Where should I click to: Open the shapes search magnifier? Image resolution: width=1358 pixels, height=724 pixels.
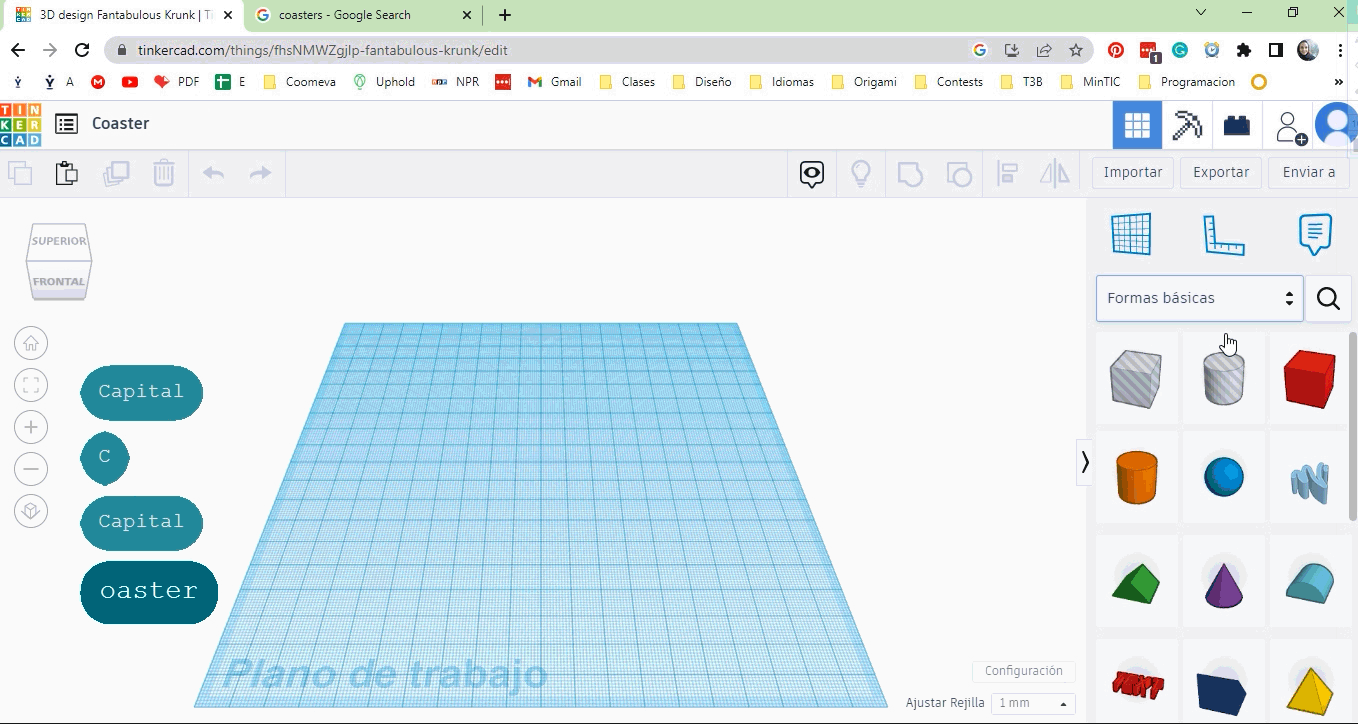(x=1328, y=298)
